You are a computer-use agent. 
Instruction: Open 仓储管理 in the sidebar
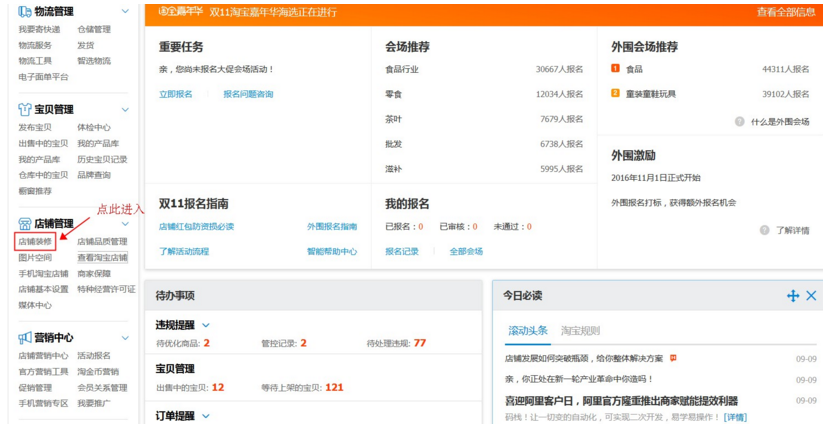pyautogui.click(x=94, y=29)
